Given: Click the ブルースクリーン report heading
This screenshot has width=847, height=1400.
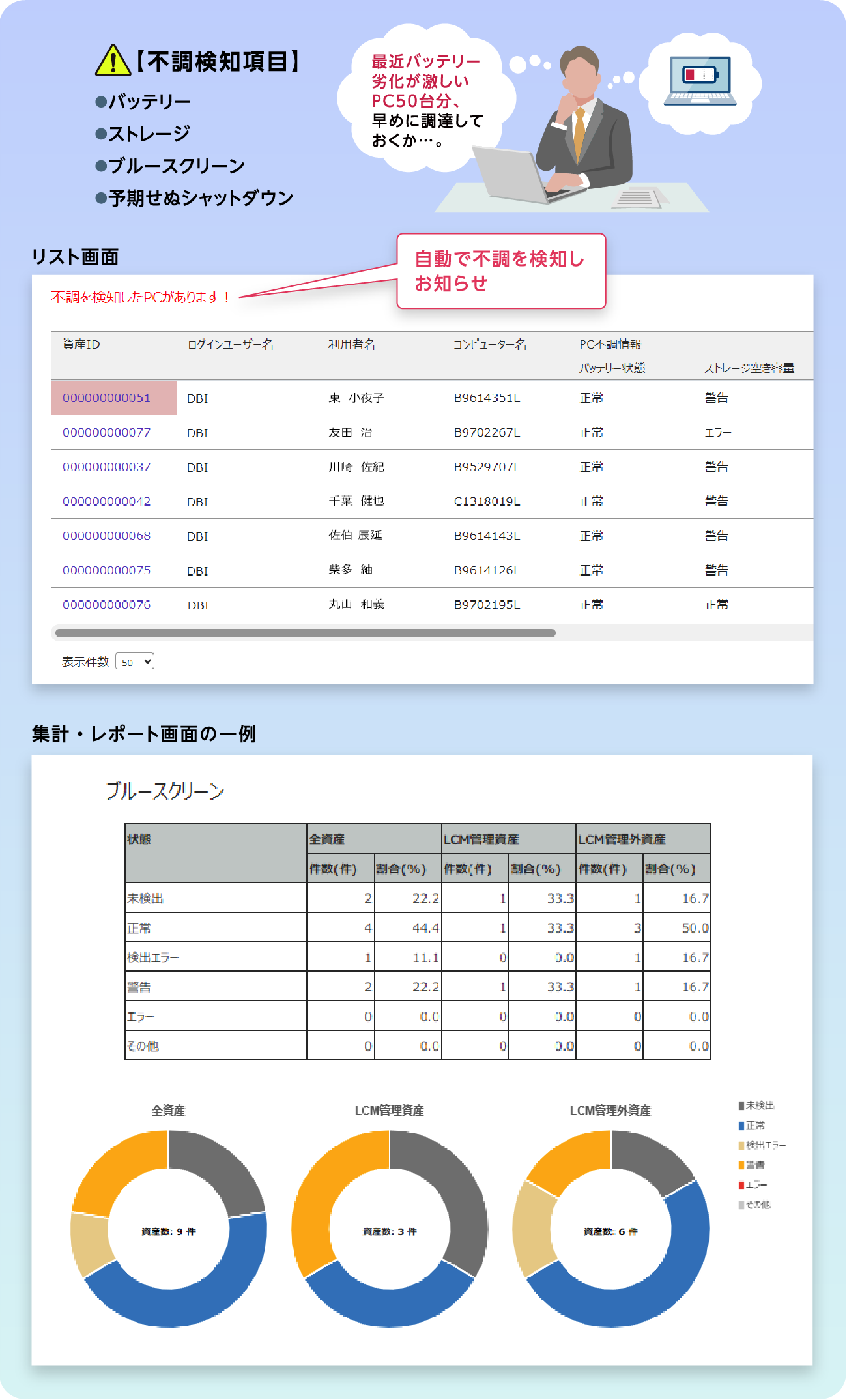Looking at the screenshot, I should 165,791.
